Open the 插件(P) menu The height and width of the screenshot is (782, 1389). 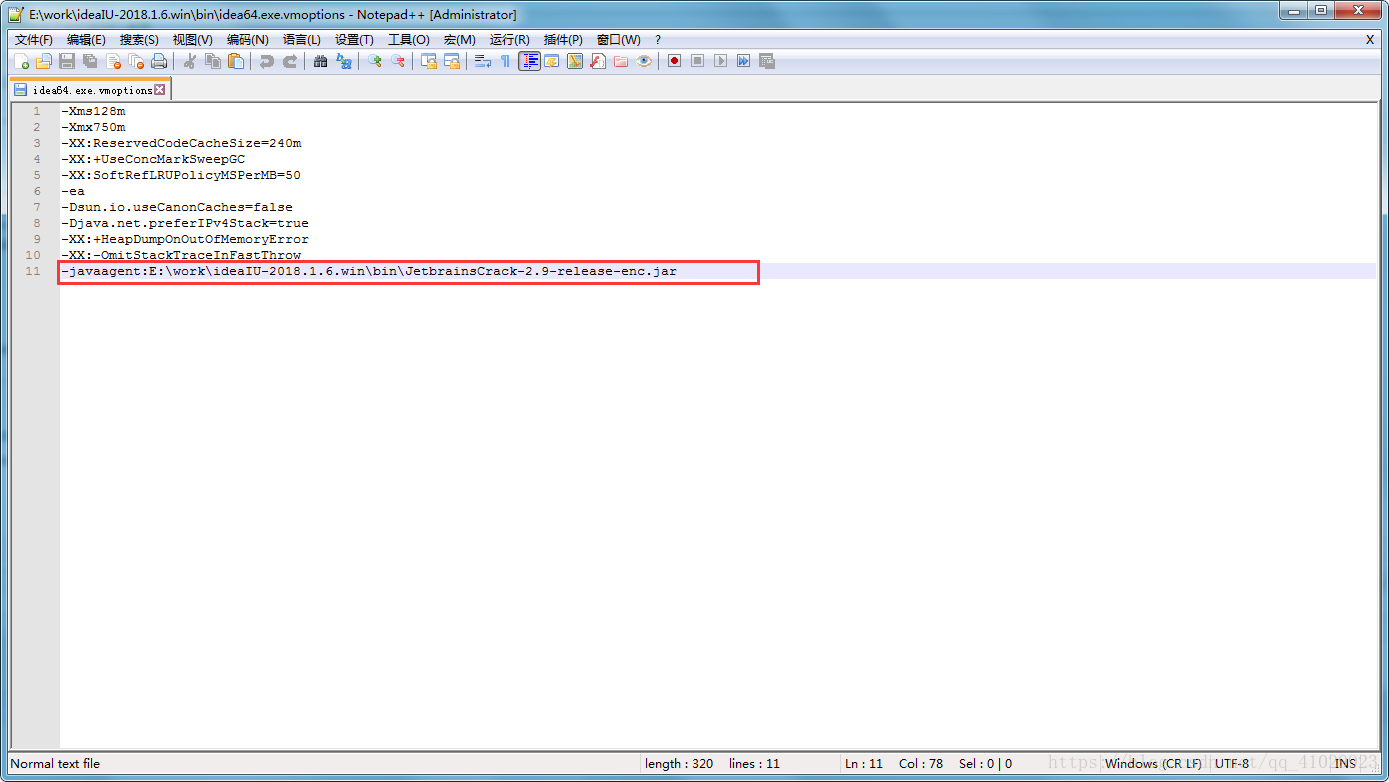click(563, 40)
